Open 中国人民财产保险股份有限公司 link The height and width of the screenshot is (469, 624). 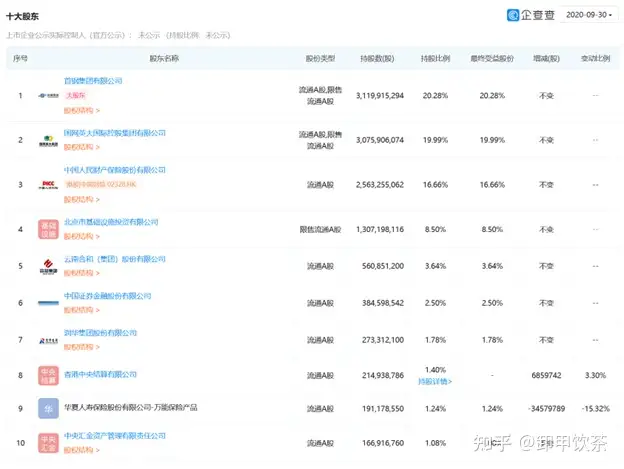click(115, 170)
